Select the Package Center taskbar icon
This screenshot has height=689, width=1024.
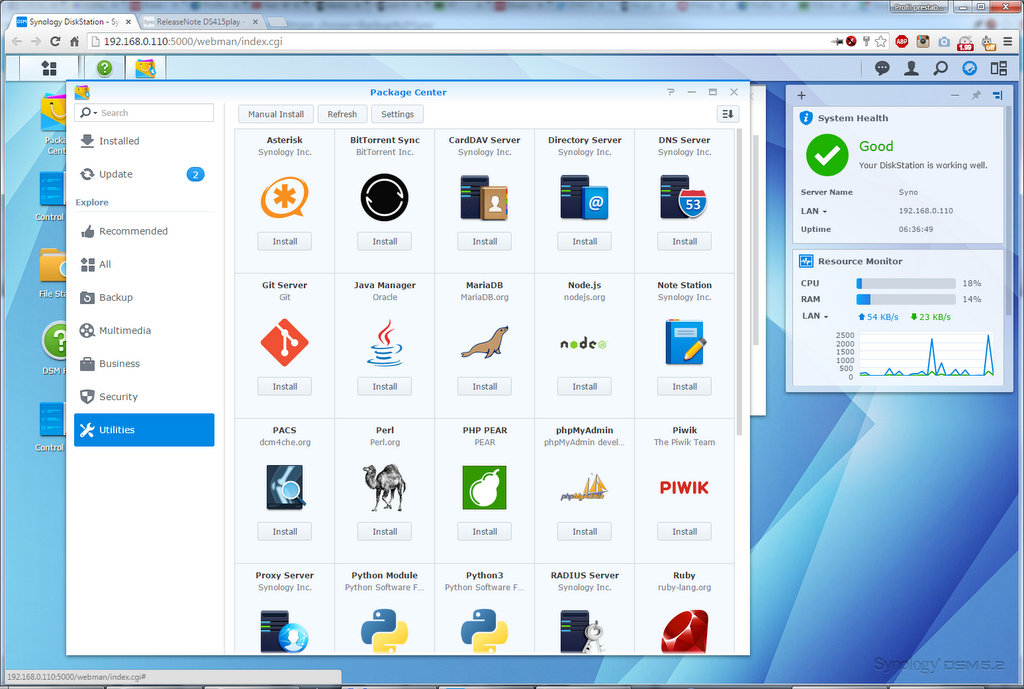145,68
